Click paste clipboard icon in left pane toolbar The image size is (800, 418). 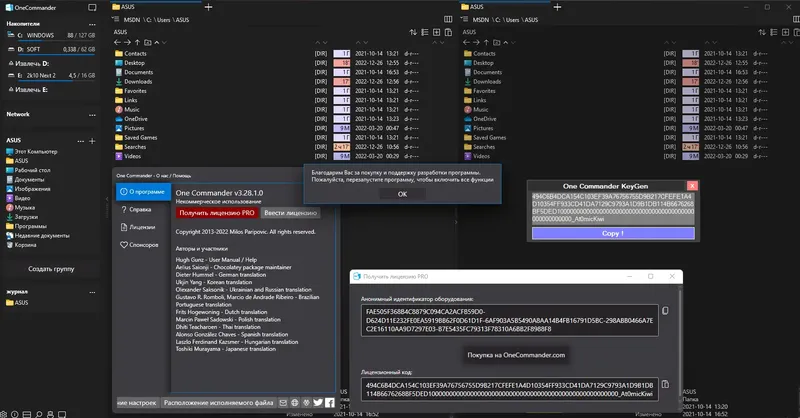click(x=448, y=32)
